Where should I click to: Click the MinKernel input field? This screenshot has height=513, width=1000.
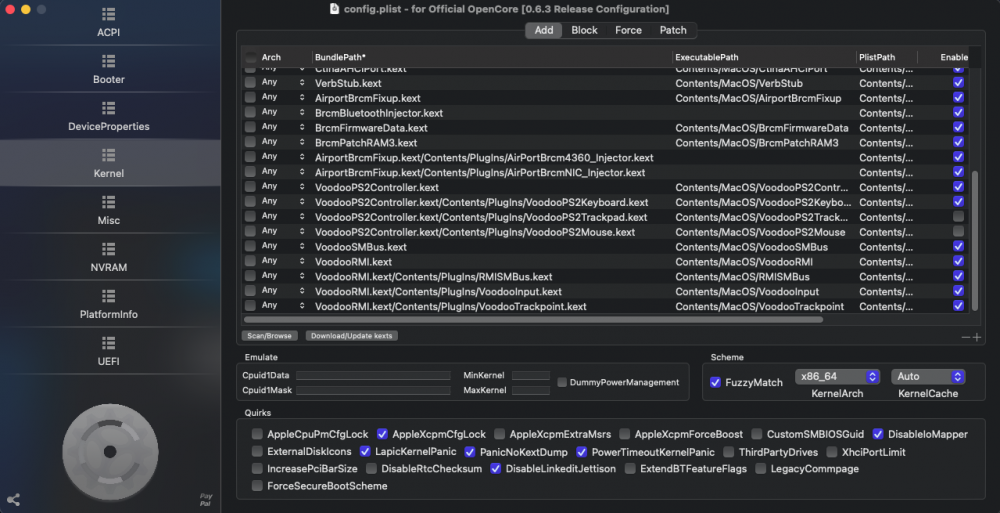point(531,375)
